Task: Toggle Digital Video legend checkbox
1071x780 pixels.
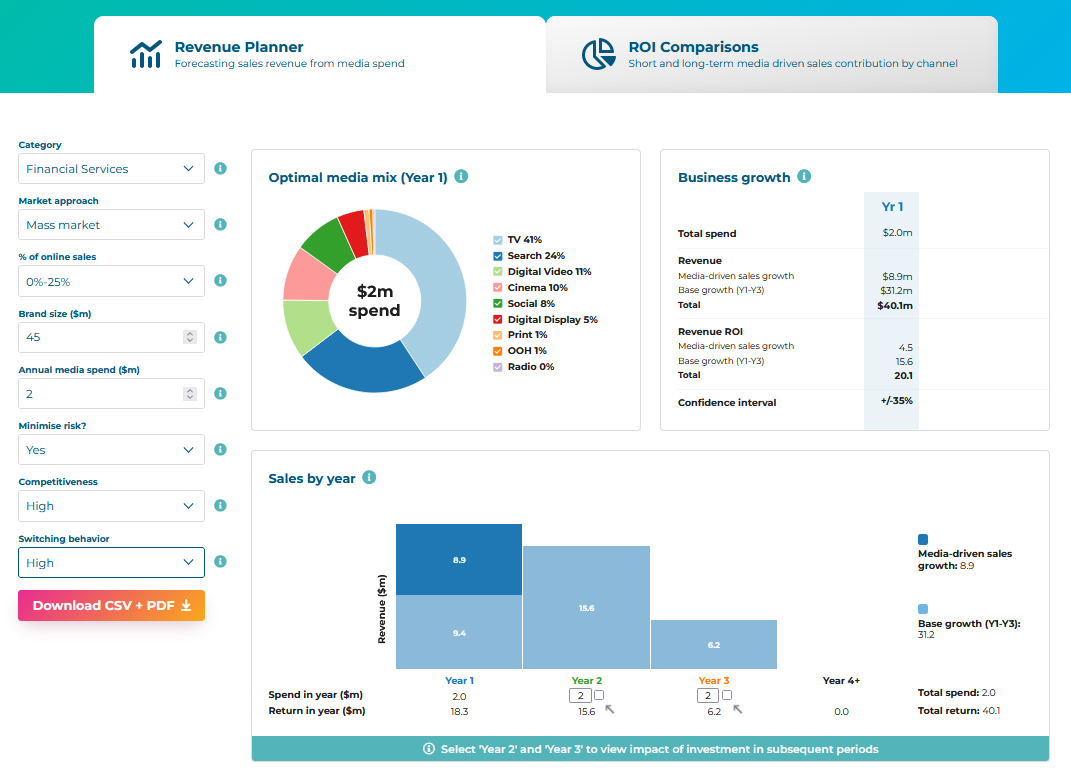Action: coord(498,272)
